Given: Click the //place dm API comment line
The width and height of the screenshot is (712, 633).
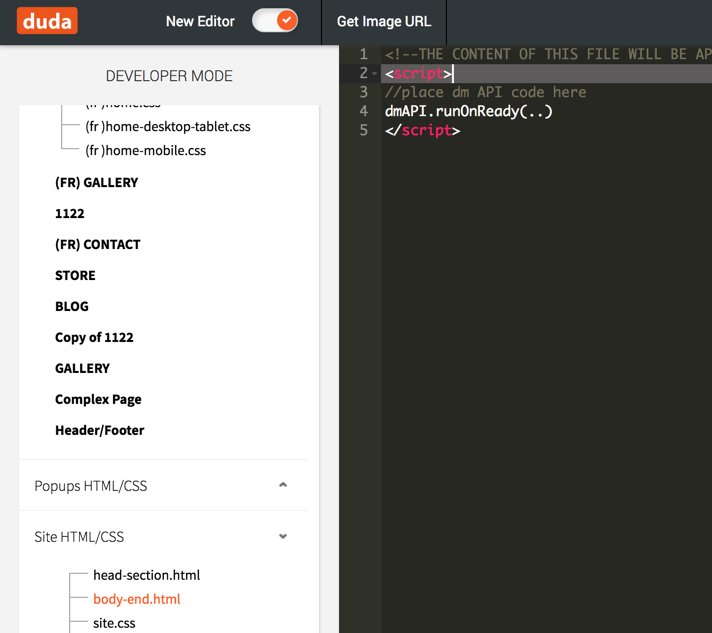Looking at the screenshot, I should point(485,92).
